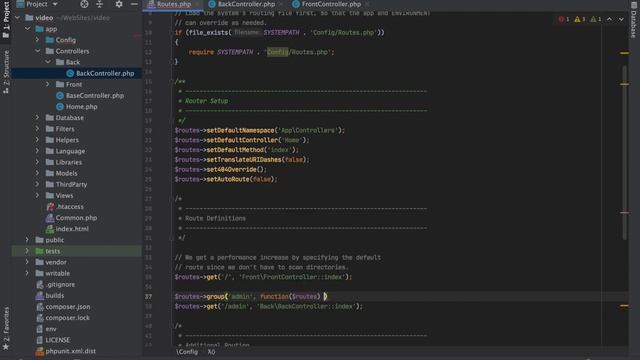Click the locate-file target icon in Project toolbar

pos(84,4)
